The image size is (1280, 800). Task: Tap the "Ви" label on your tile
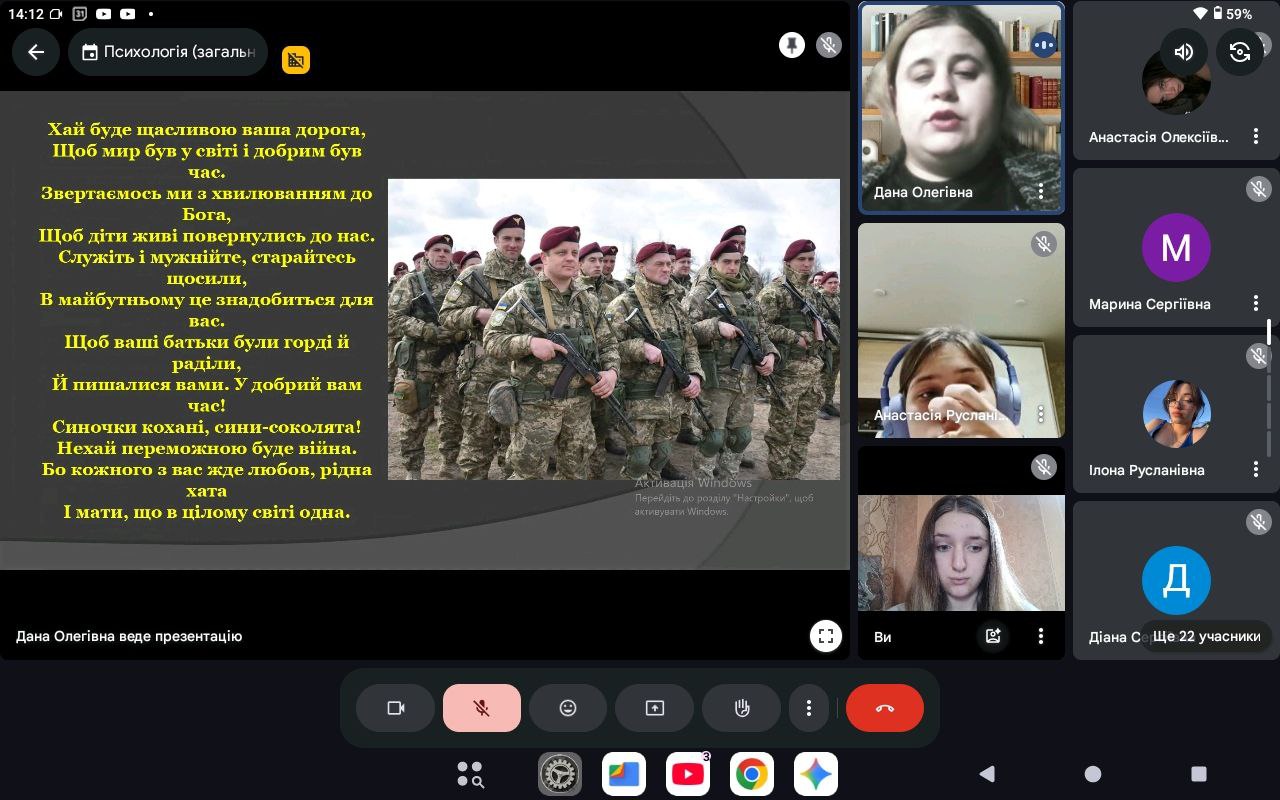tap(882, 637)
